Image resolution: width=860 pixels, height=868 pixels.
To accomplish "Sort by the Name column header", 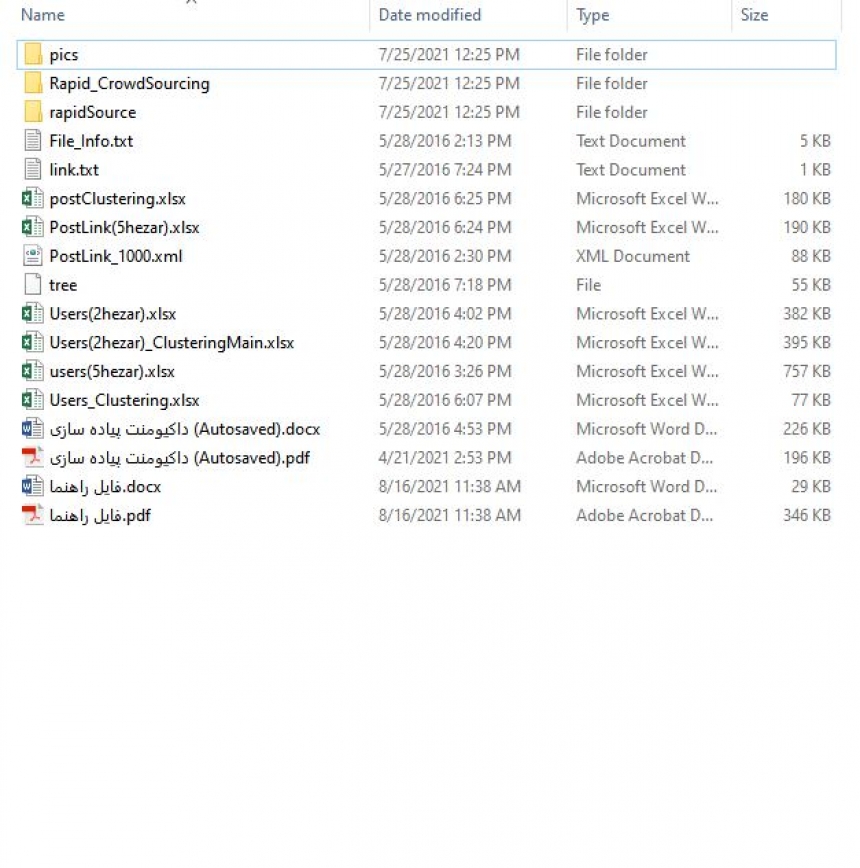I will 43,15.
